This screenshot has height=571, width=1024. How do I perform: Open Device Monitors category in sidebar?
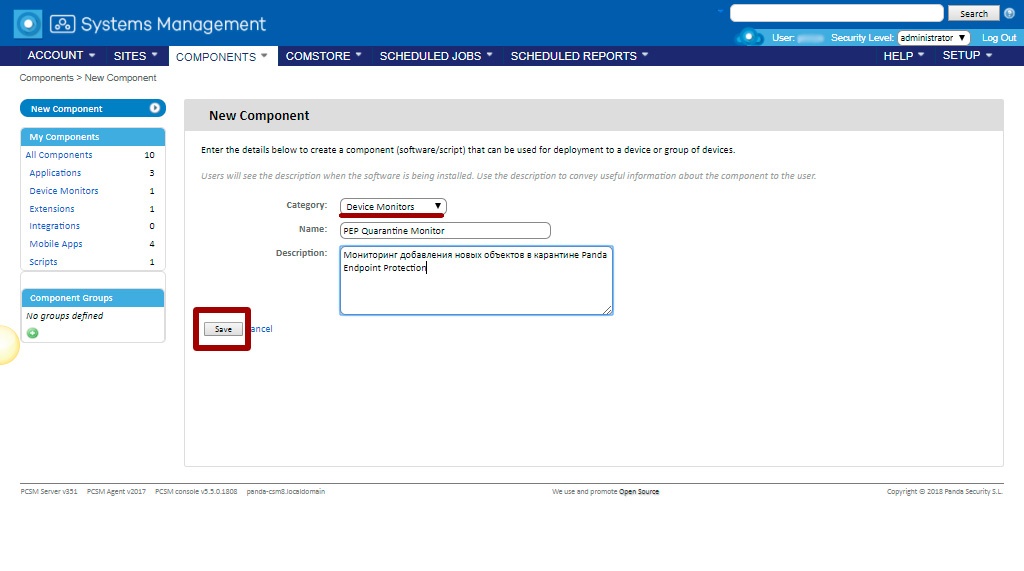pos(63,191)
